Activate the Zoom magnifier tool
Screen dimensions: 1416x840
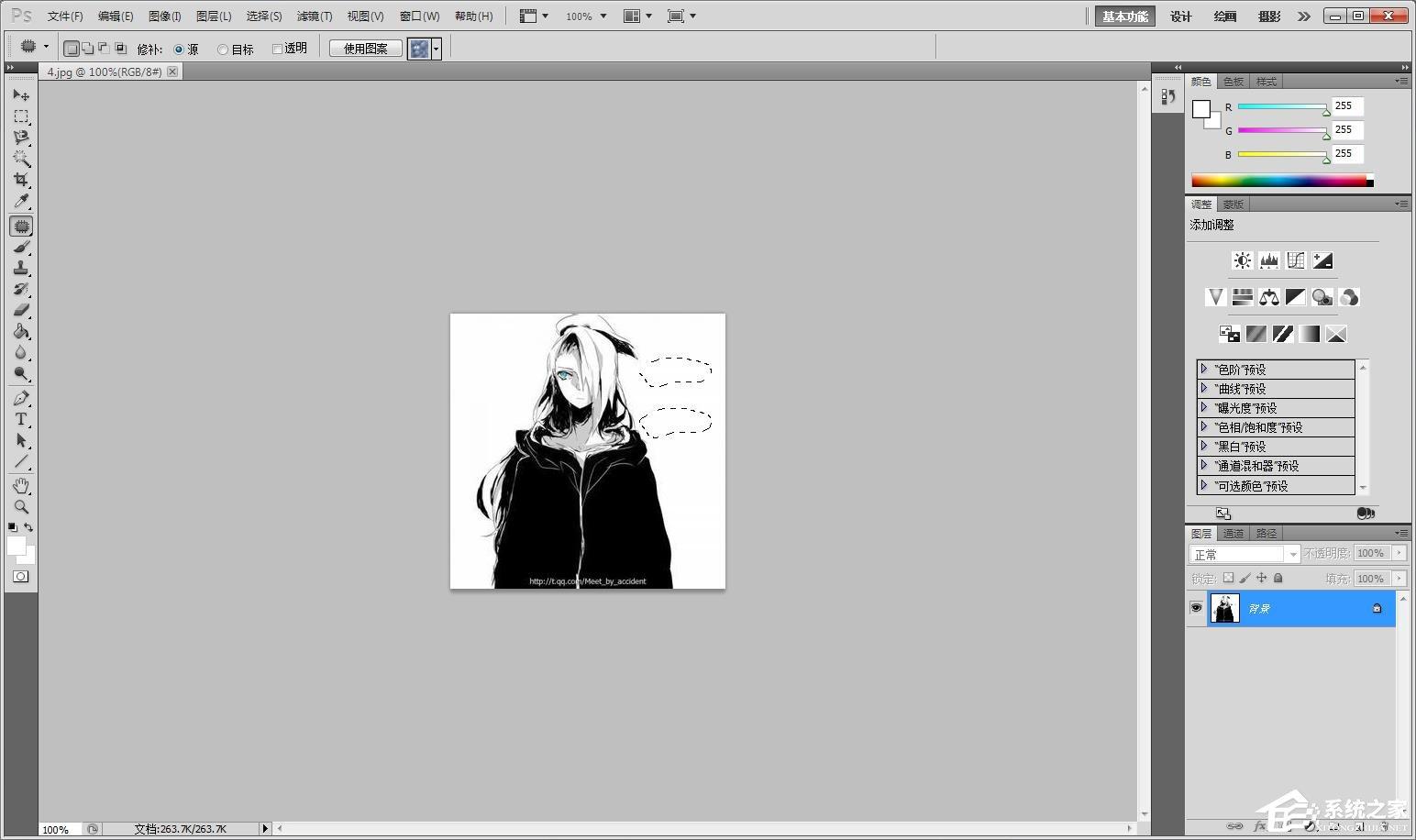pyautogui.click(x=20, y=506)
